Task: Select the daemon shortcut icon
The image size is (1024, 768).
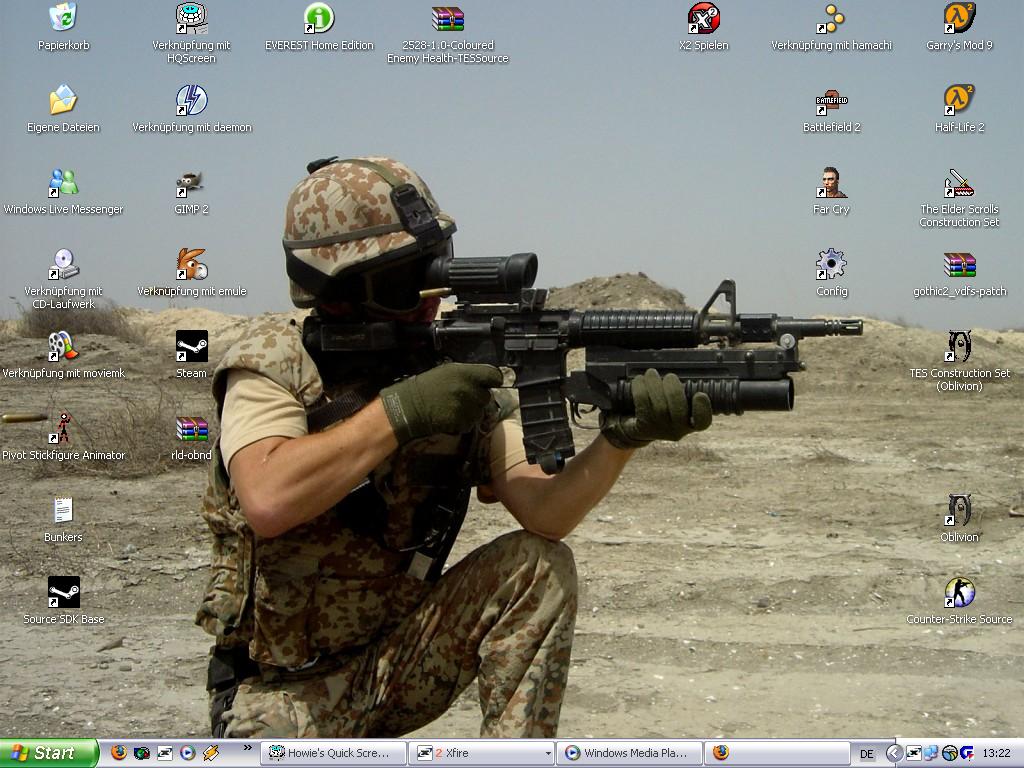Action: pos(191,101)
